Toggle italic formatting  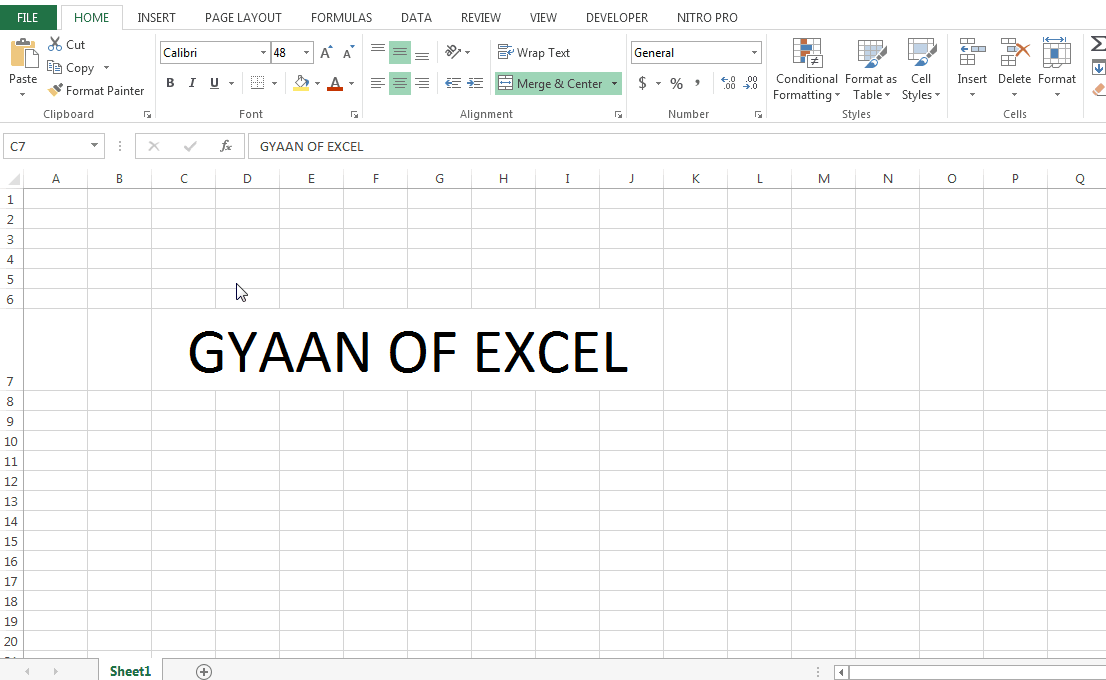191,83
